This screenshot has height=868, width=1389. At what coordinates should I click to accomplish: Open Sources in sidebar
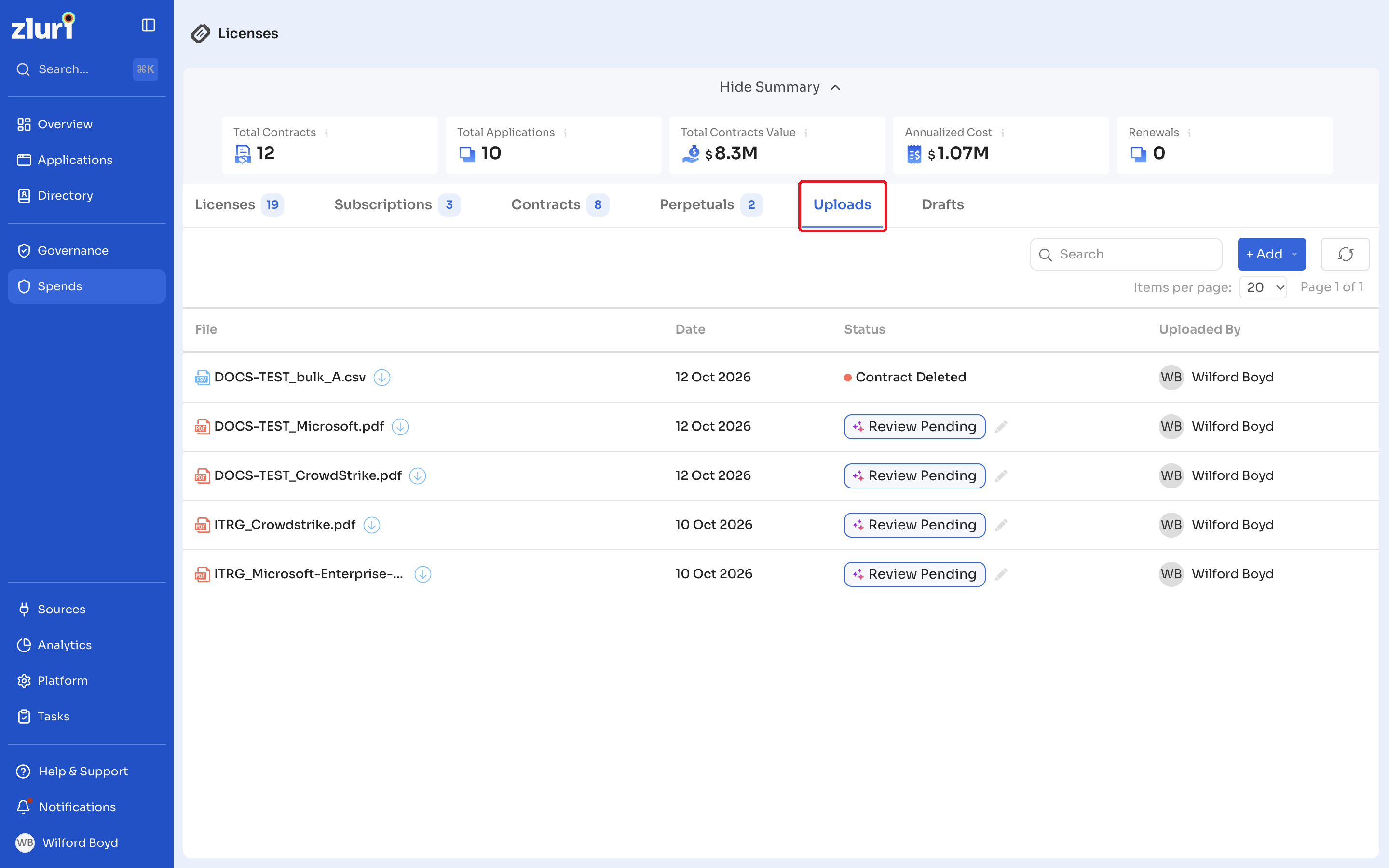pos(87,610)
